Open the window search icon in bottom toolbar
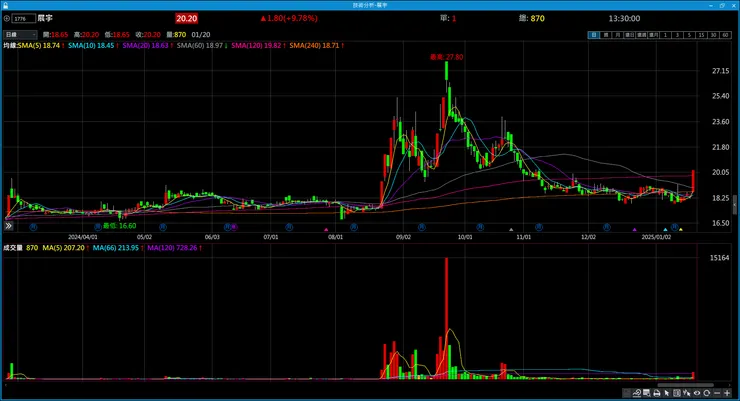Screen dimensions: 740x401 tap(647, 393)
